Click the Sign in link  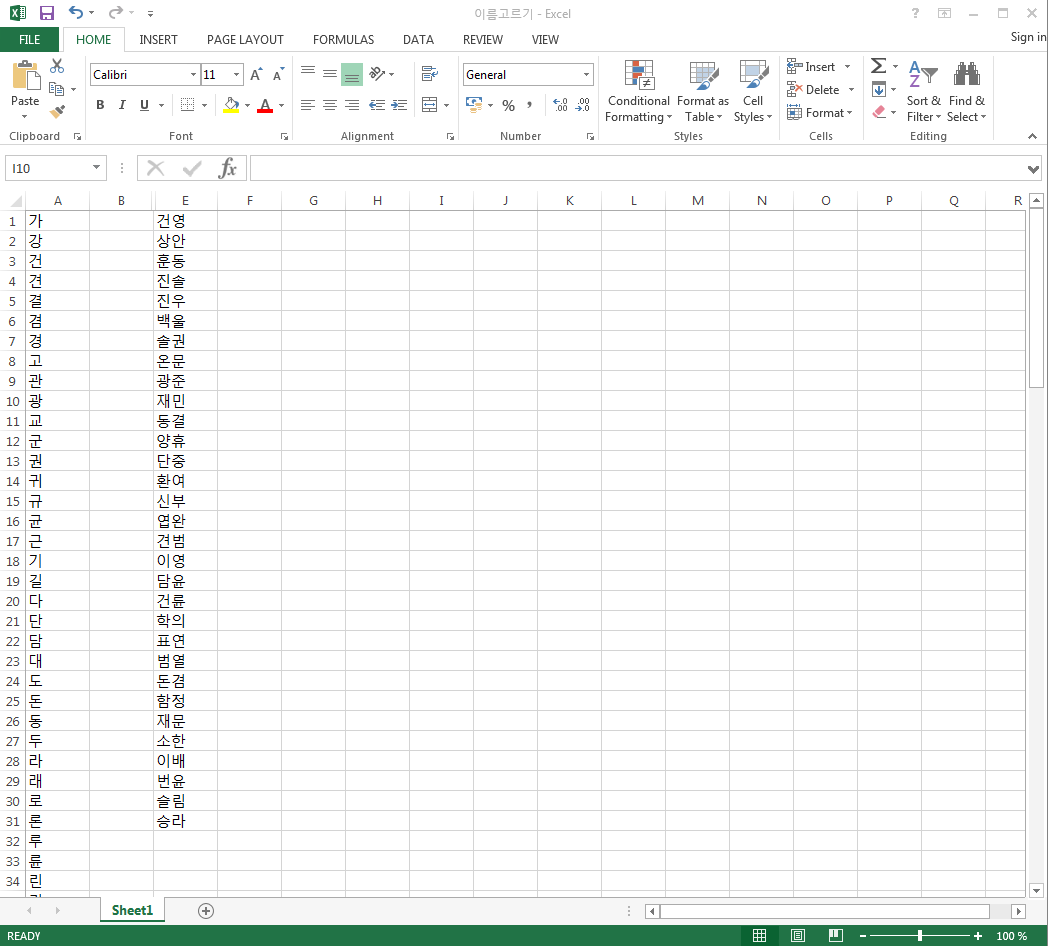click(x=1027, y=38)
